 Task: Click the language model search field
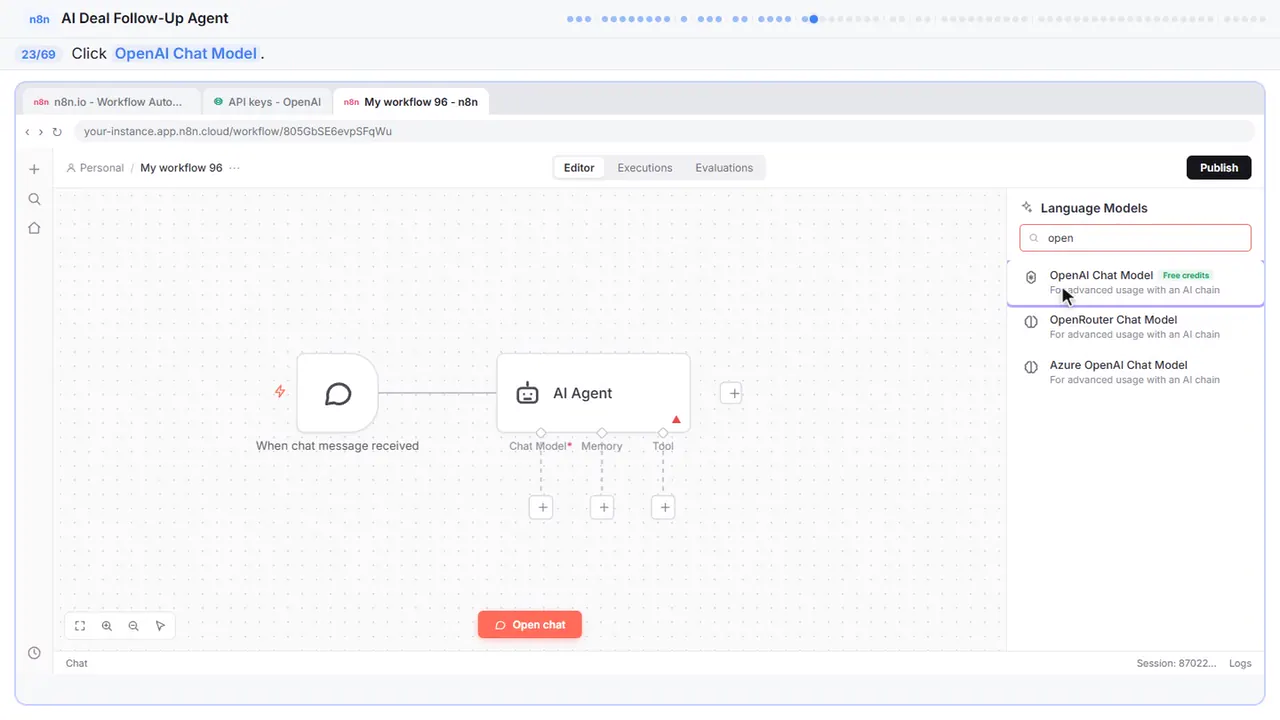point(1135,238)
